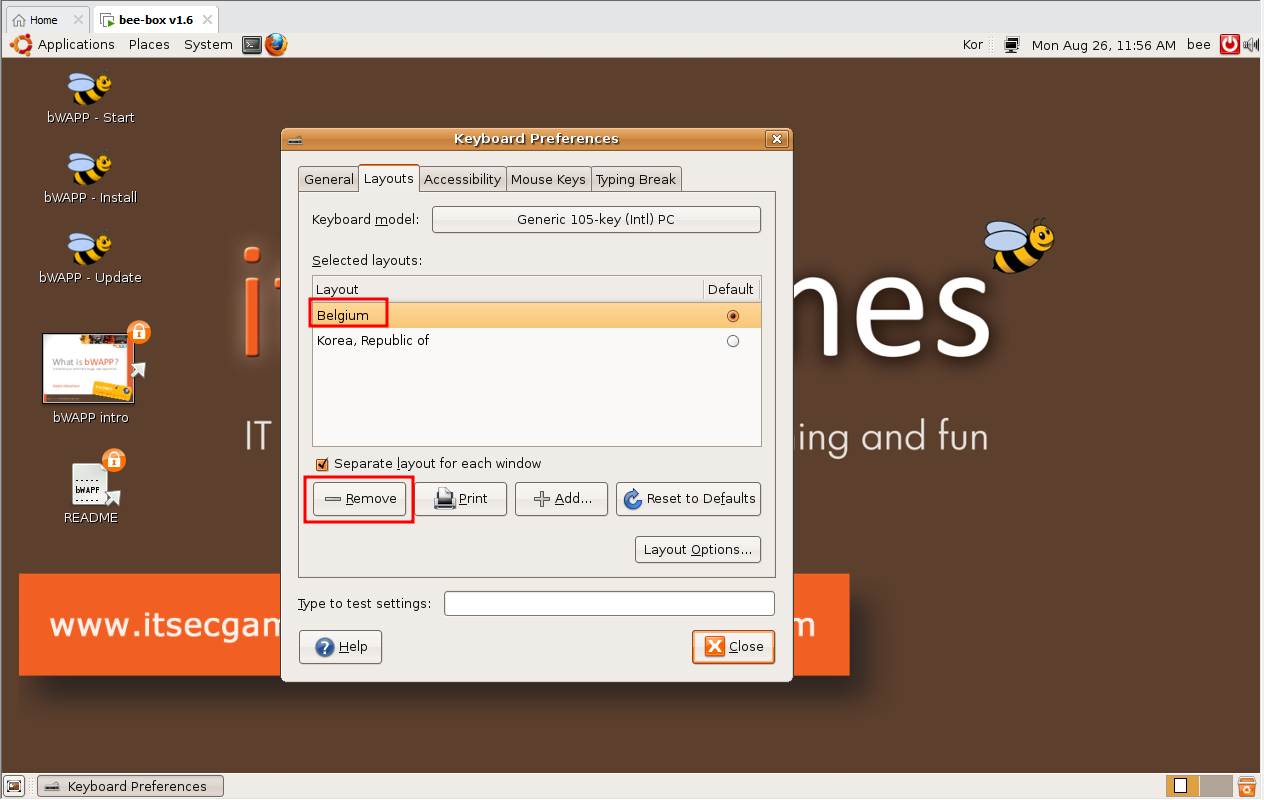Click the Add... layout button

(x=561, y=499)
